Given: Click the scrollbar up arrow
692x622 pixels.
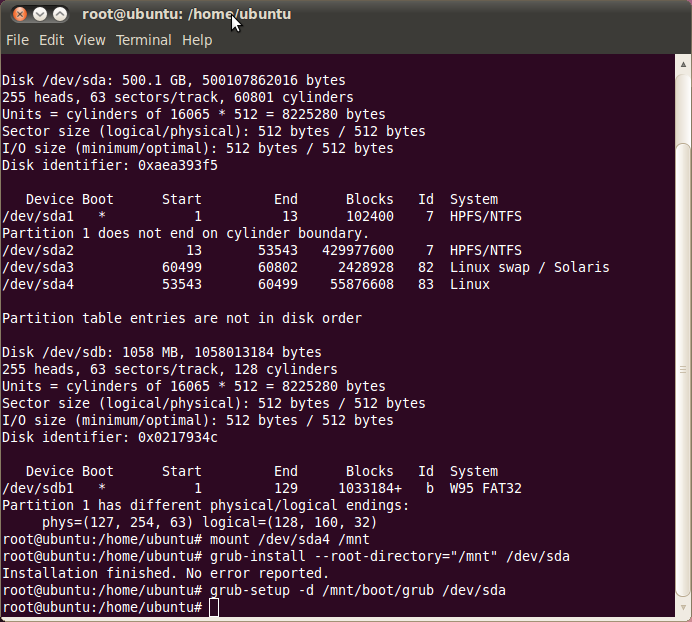Looking at the screenshot, I should pyautogui.click(x=683, y=64).
